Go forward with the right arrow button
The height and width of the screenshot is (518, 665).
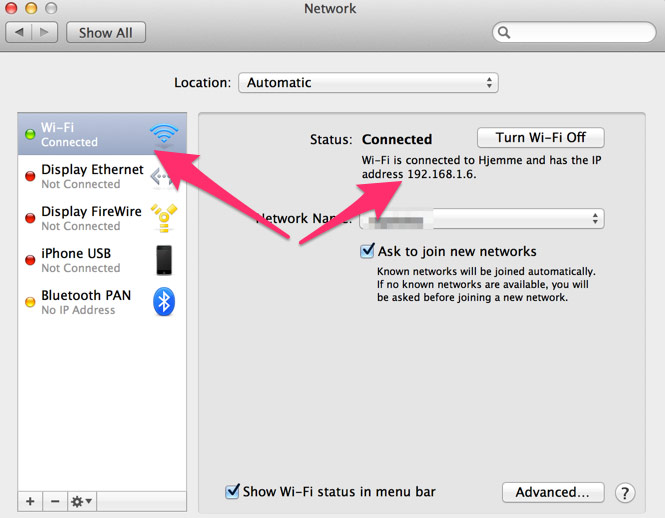45,32
